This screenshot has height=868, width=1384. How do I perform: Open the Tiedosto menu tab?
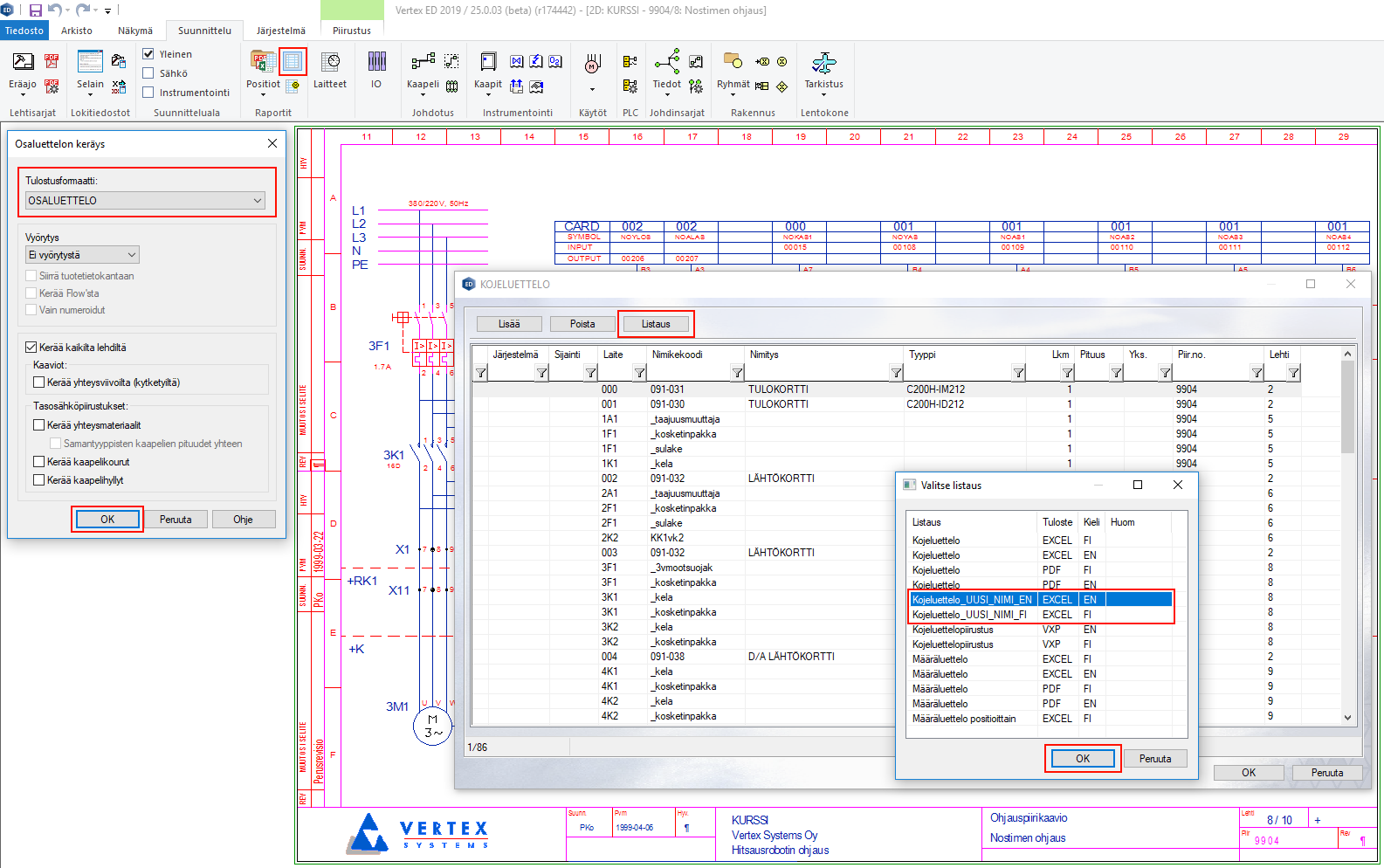point(24,31)
